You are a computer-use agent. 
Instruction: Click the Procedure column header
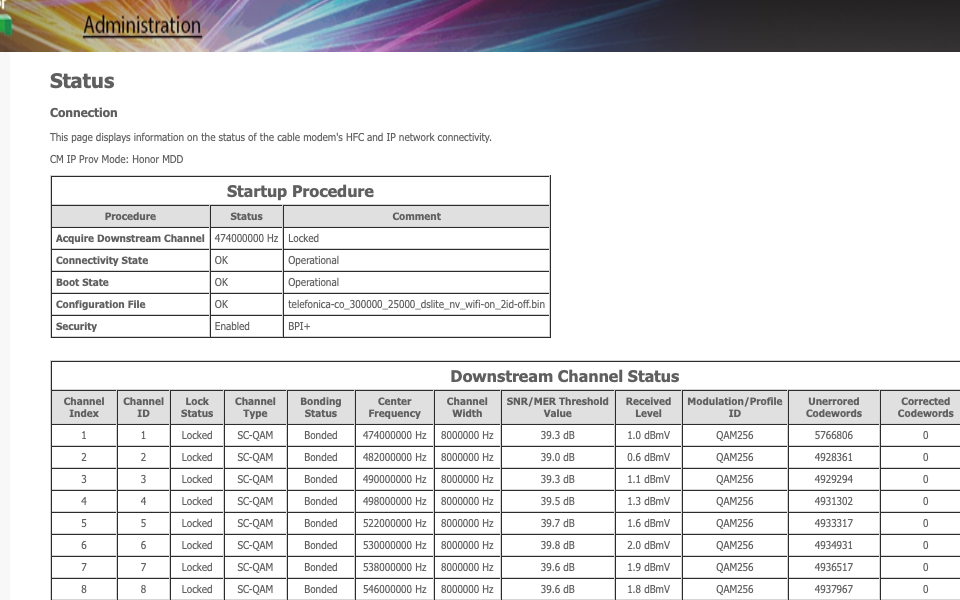tap(130, 216)
